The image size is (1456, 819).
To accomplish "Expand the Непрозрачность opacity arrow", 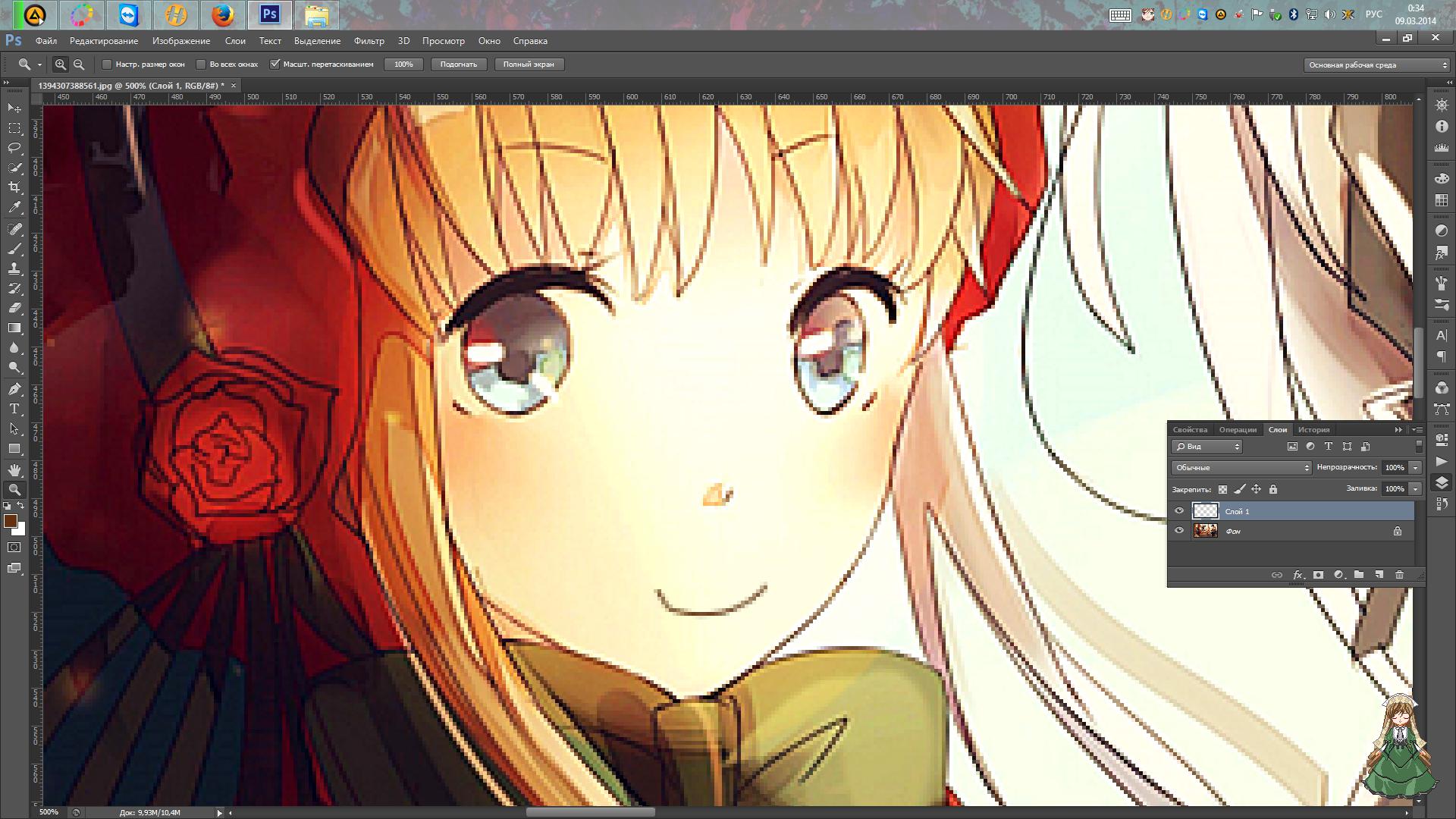I will point(1415,468).
